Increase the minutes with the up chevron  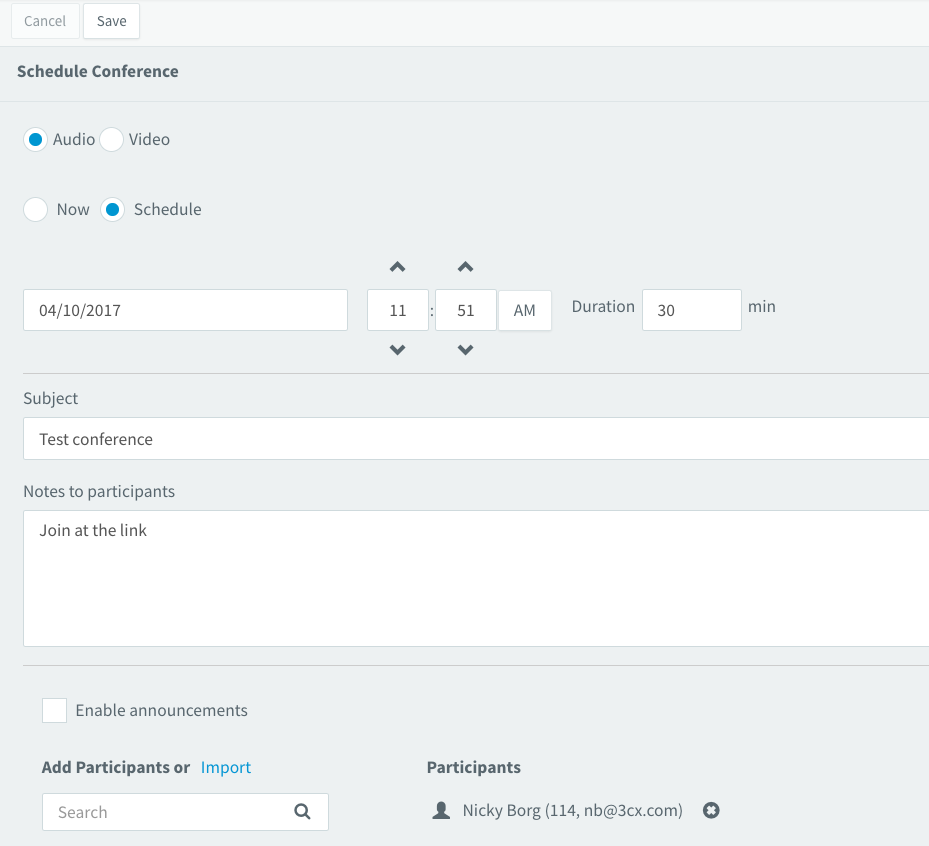tap(466, 267)
